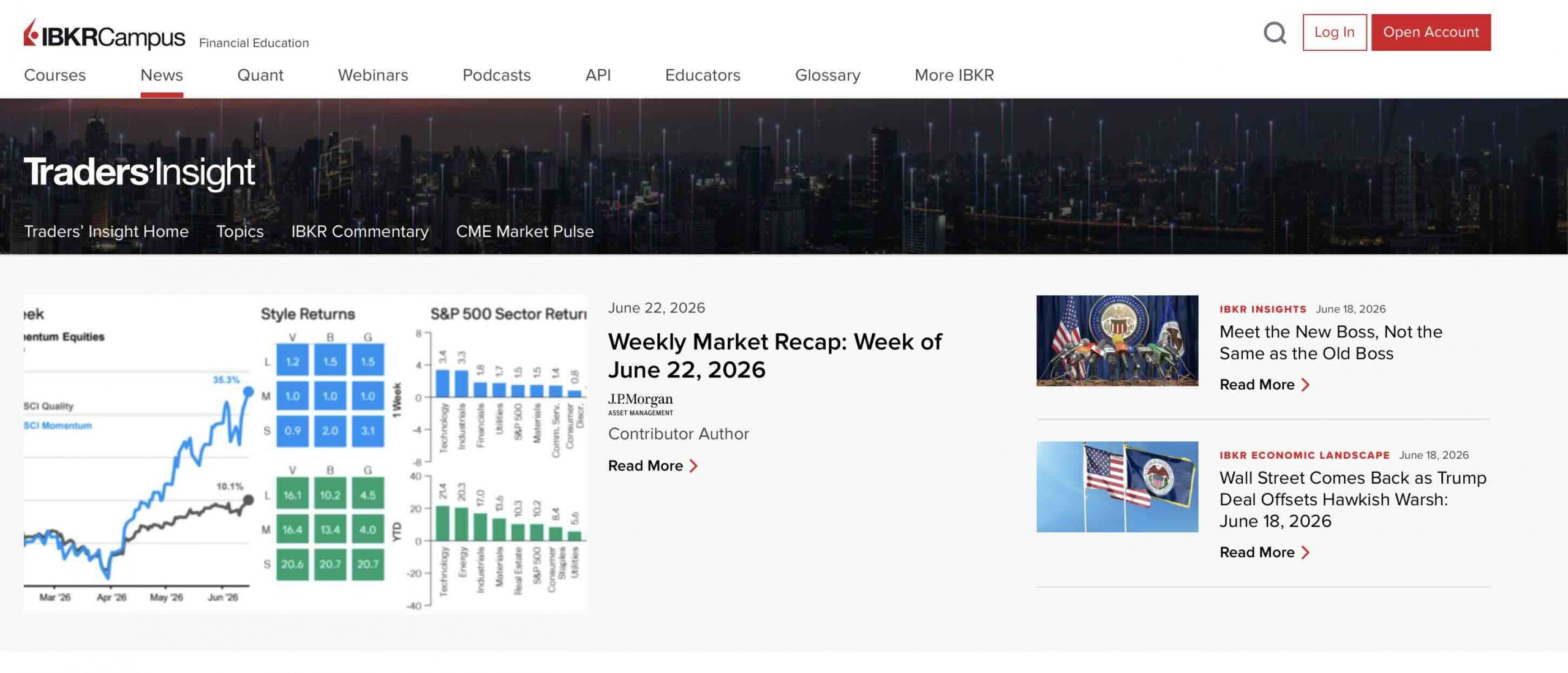Open the Courses menu

(55, 75)
